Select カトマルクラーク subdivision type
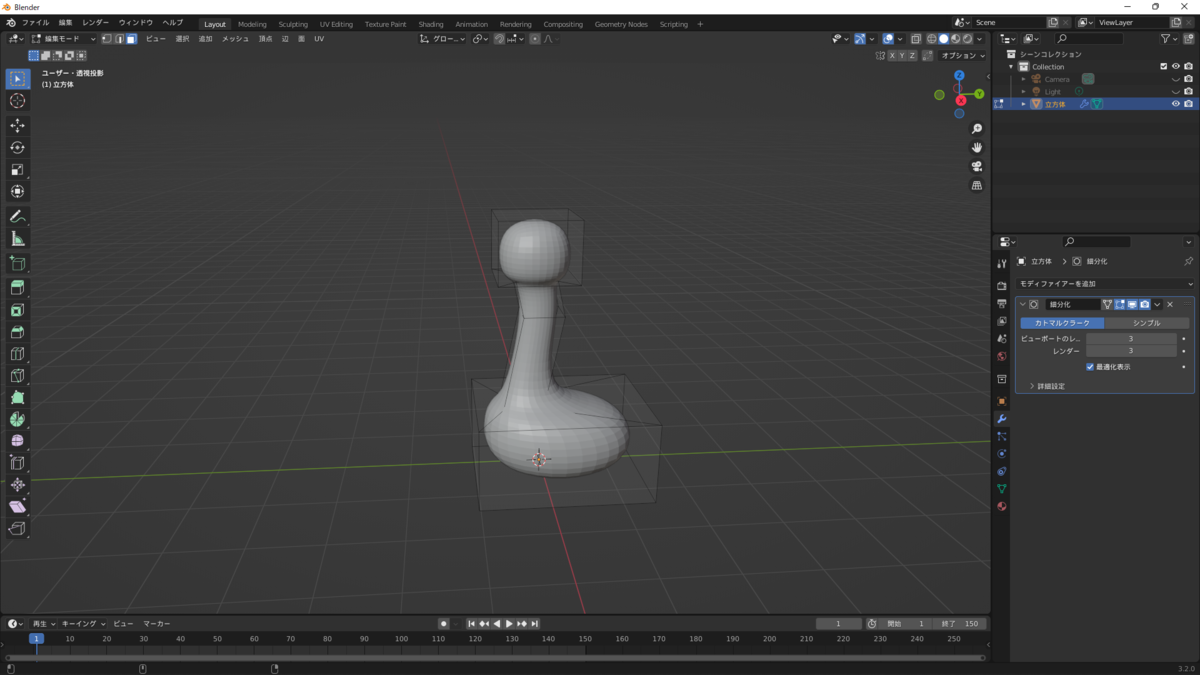The height and width of the screenshot is (675, 1200). 1062,323
